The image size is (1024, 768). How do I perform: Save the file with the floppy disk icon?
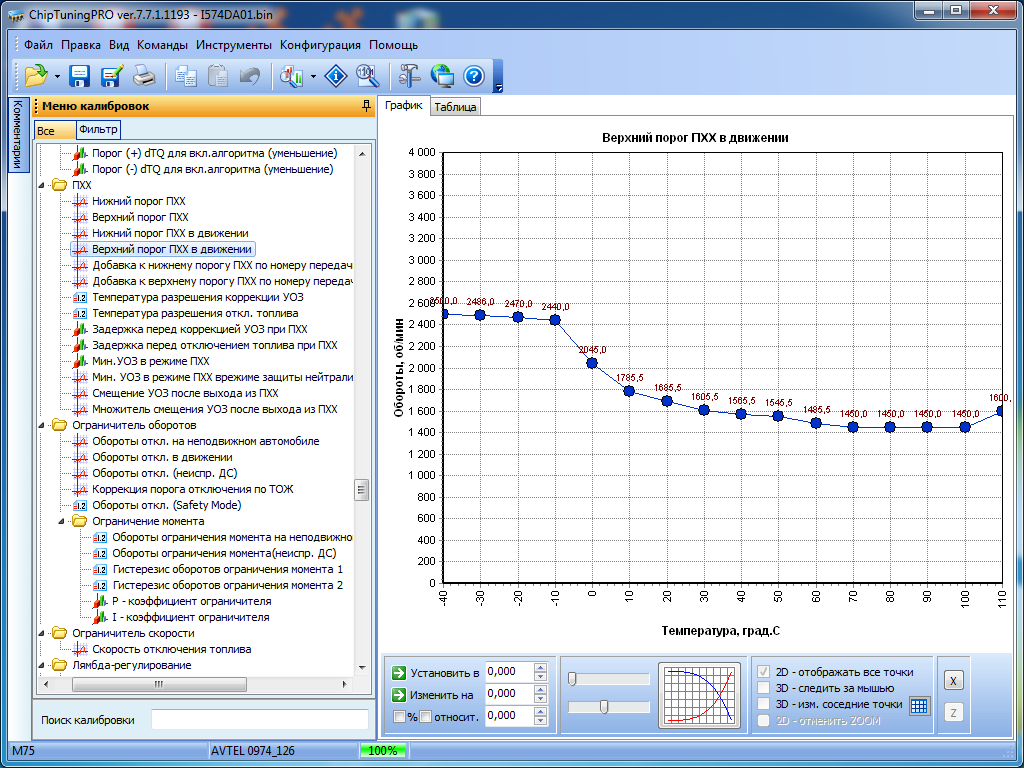[x=80, y=75]
